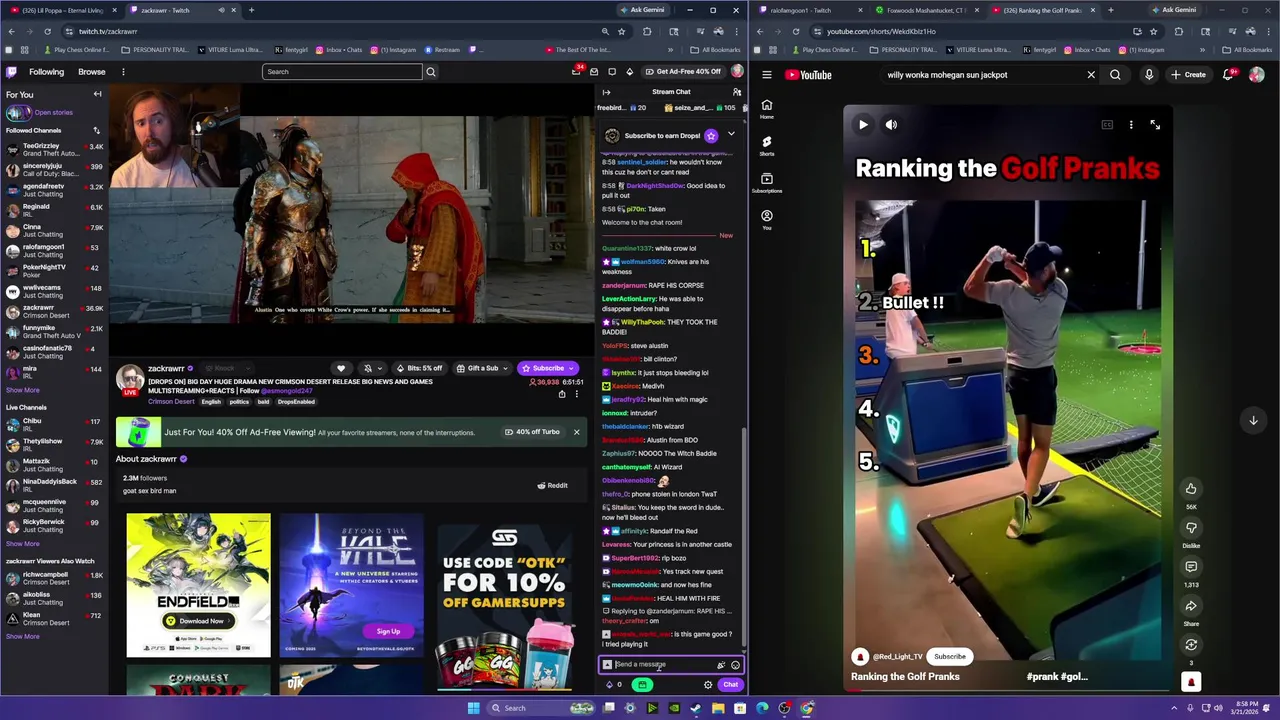Toggle captions on the YouTube Short
This screenshot has width=1280, height=720.
coord(1107,125)
